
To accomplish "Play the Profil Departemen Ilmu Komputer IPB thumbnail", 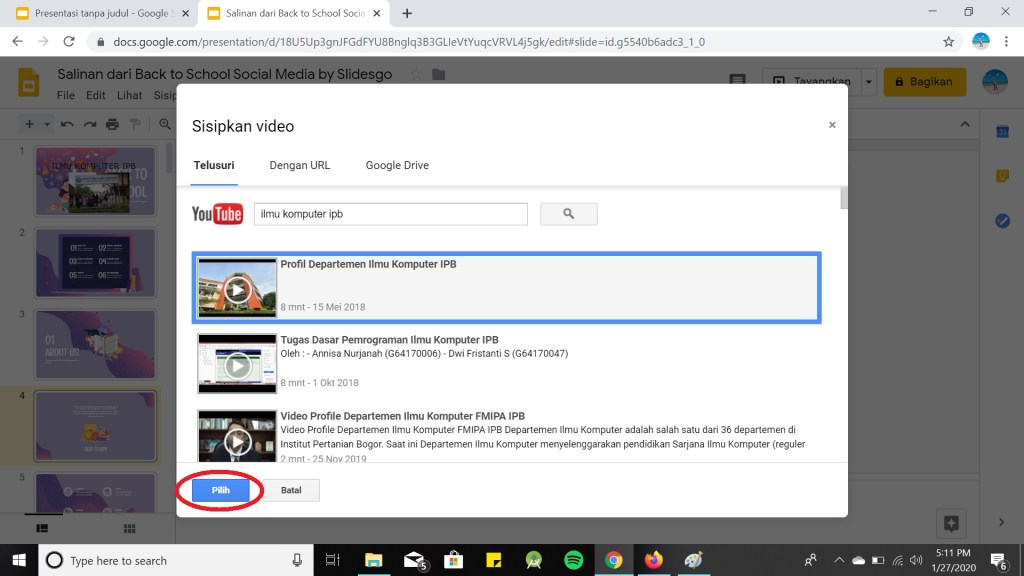I will coord(237,289).
